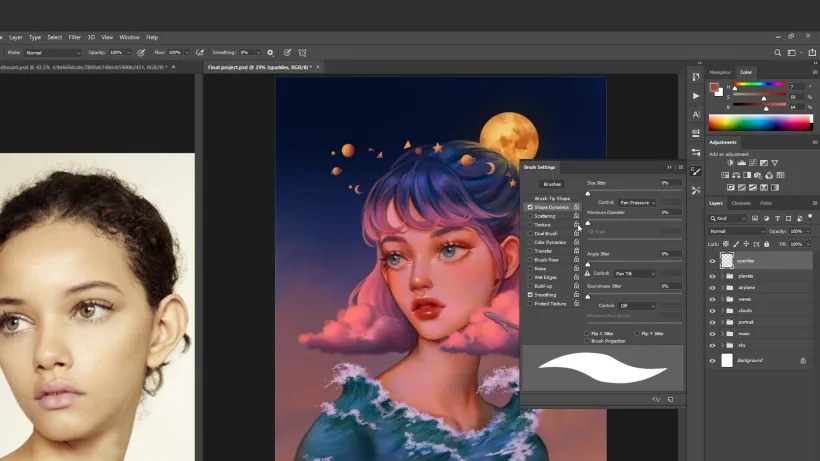Click lock icon beside Scattering

coord(576,216)
